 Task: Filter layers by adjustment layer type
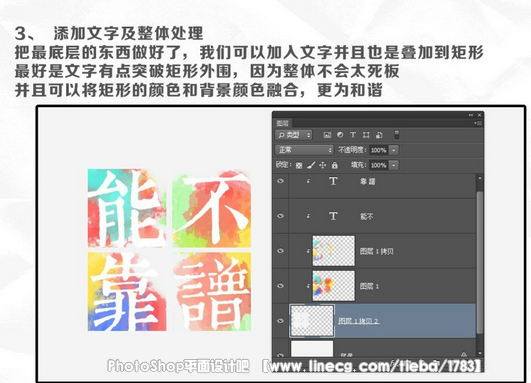340,135
